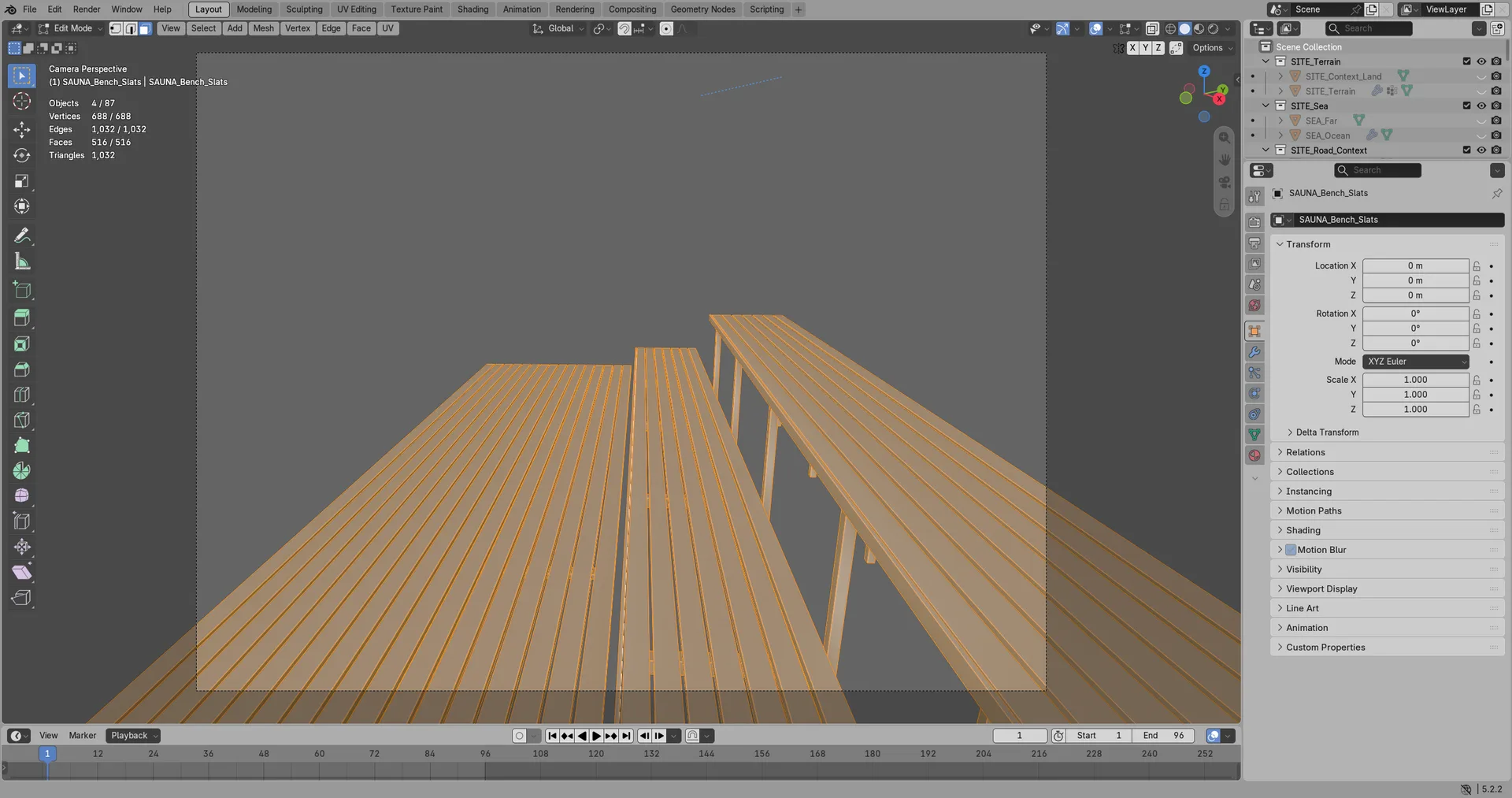Screen dimensions: 1512x798
Task: Open XYZ Euler rotation mode dropdown
Action: pos(1416,362)
